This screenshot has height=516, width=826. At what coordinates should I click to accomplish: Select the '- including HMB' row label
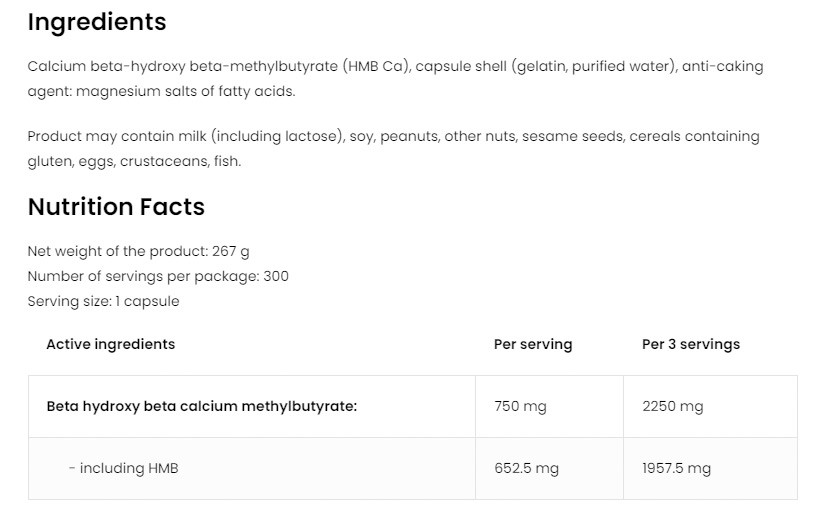(123, 468)
